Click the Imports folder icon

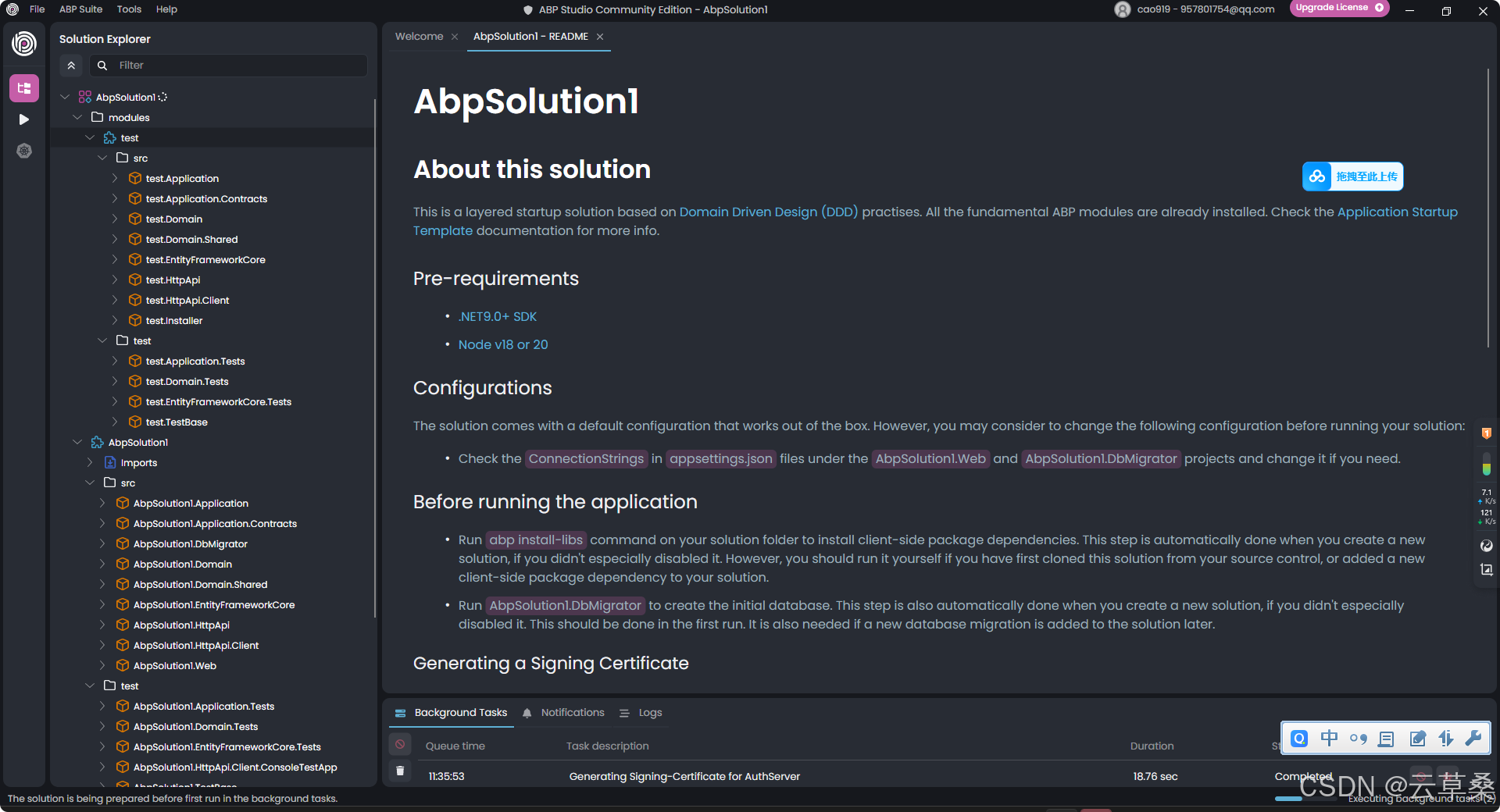tap(110, 462)
